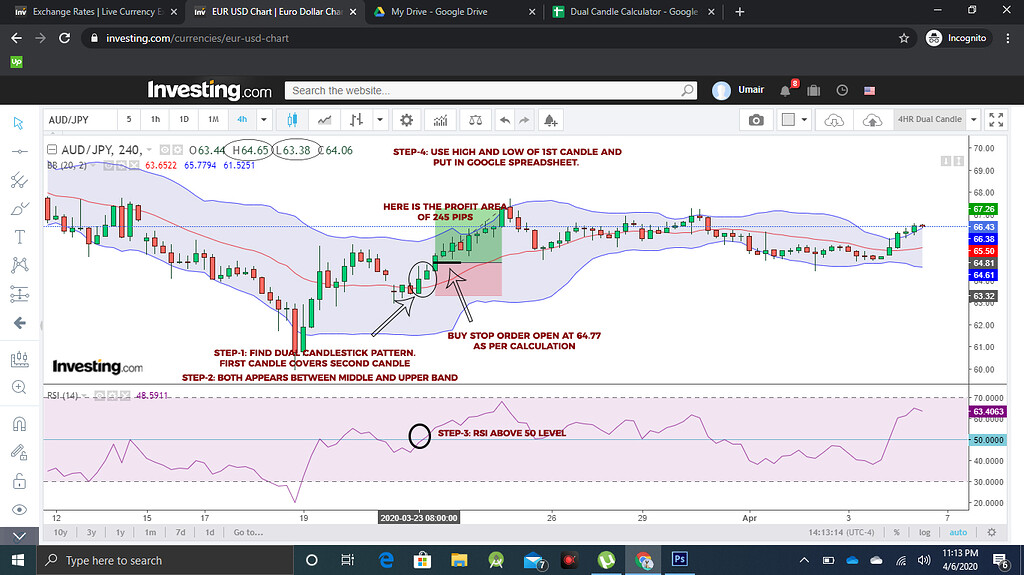
Task: Toggle the auto scale option
Action: click(957, 532)
